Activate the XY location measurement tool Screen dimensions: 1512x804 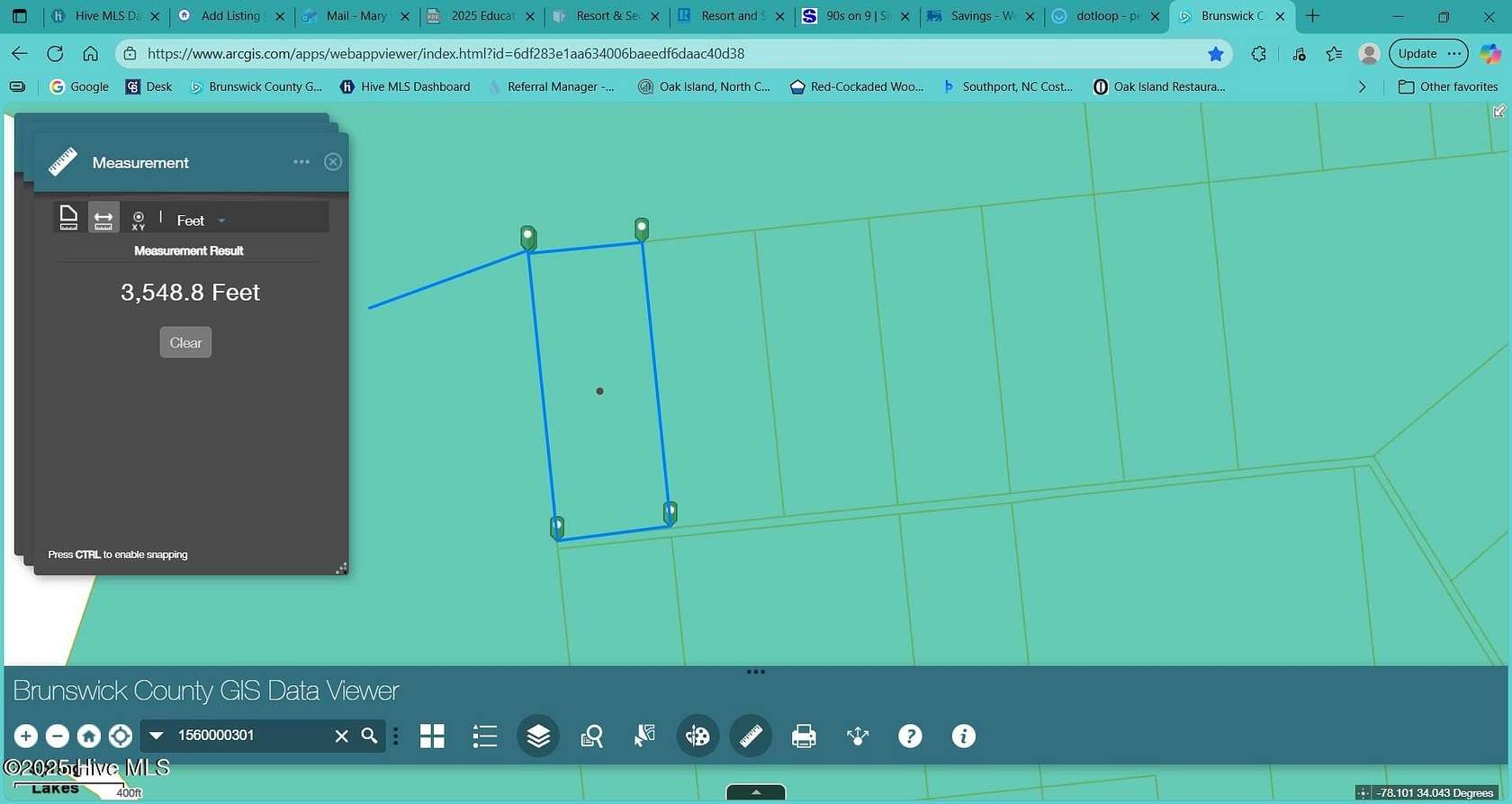point(139,220)
